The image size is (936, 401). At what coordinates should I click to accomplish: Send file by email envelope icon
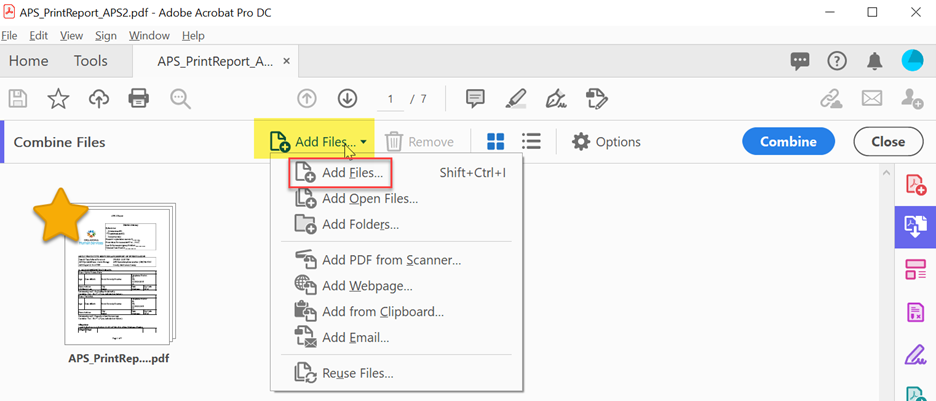click(872, 98)
